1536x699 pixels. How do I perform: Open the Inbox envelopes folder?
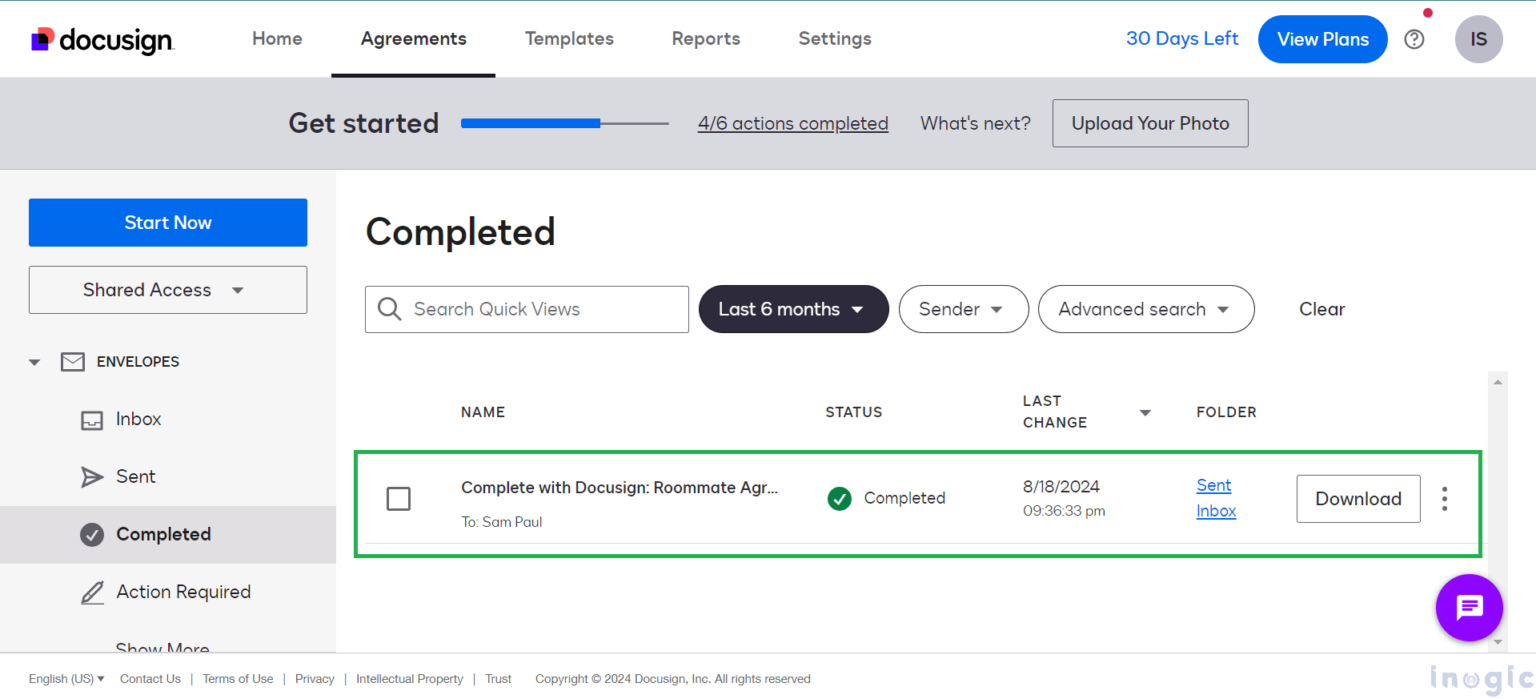pyautogui.click(x=138, y=419)
